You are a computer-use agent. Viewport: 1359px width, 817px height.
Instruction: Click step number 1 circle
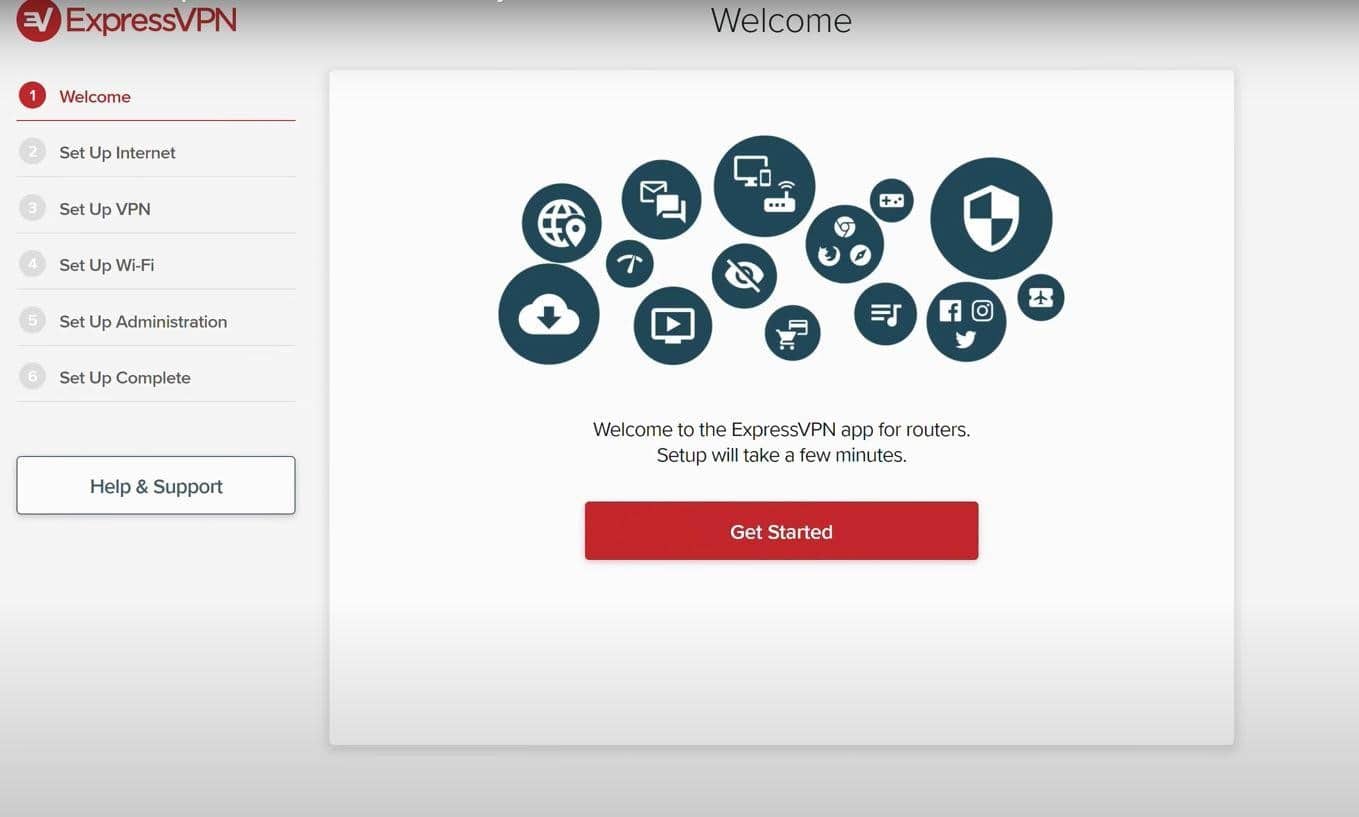click(32, 96)
